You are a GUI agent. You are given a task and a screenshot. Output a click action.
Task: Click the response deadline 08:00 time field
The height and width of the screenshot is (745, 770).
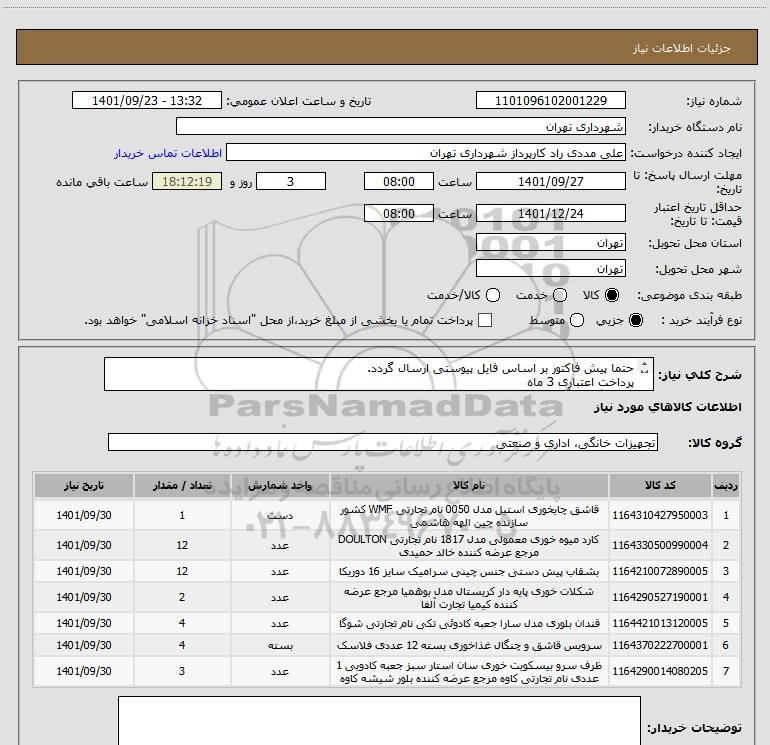pos(399,181)
